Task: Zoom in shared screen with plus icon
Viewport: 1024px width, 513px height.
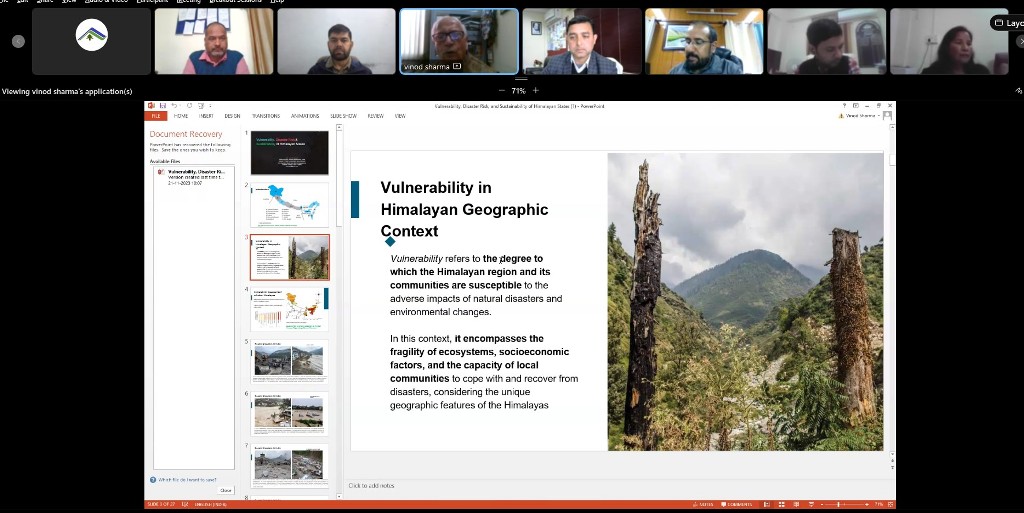Action: 535,90
